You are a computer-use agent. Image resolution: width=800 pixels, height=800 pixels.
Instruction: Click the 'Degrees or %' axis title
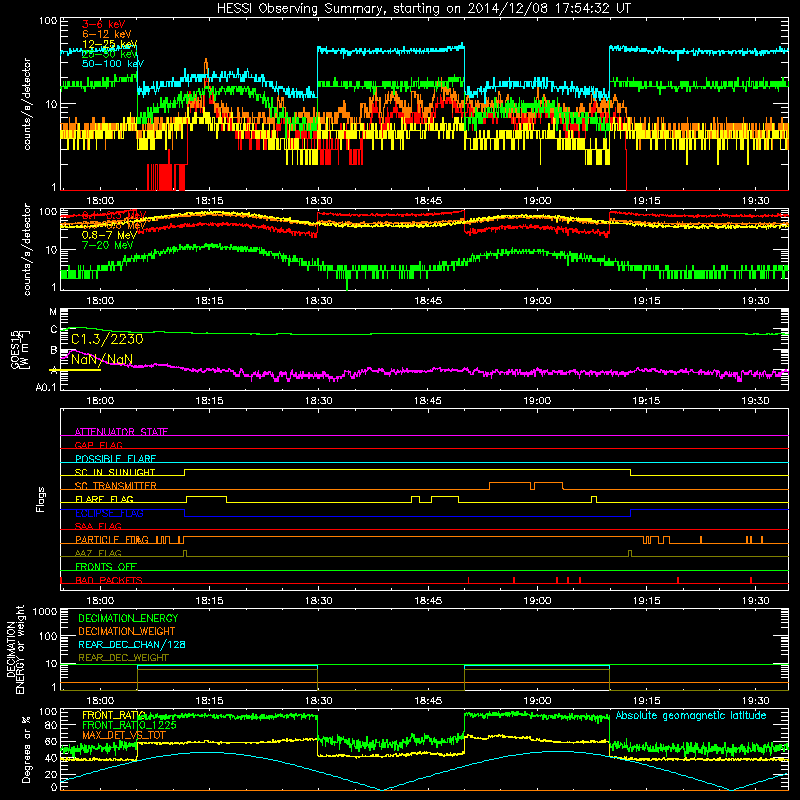click(26, 749)
